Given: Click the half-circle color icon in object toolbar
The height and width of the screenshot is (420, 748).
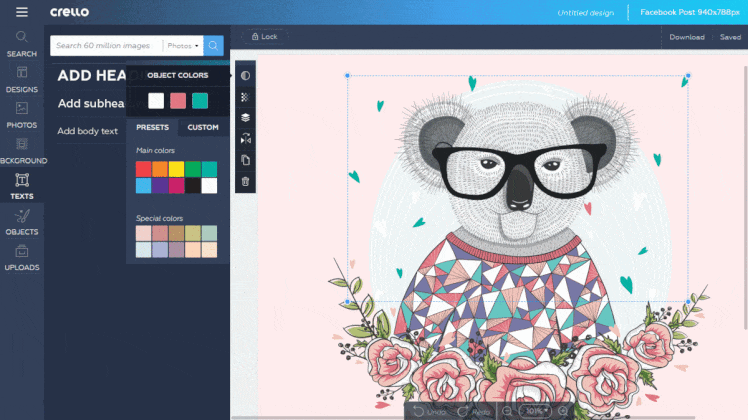Looking at the screenshot, I should pos(245,75).
